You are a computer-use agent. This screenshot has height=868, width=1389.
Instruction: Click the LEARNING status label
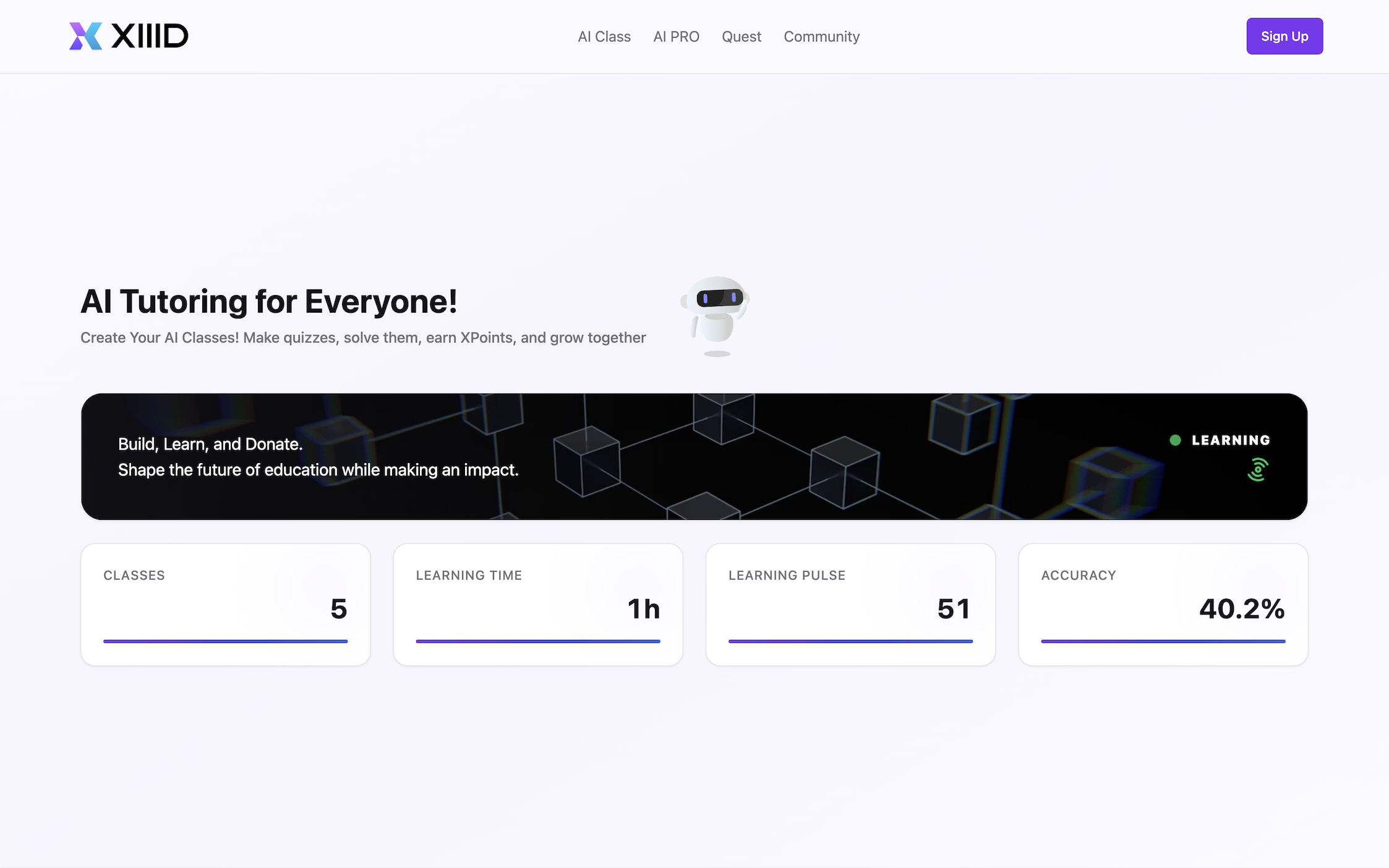point(1231,440)
